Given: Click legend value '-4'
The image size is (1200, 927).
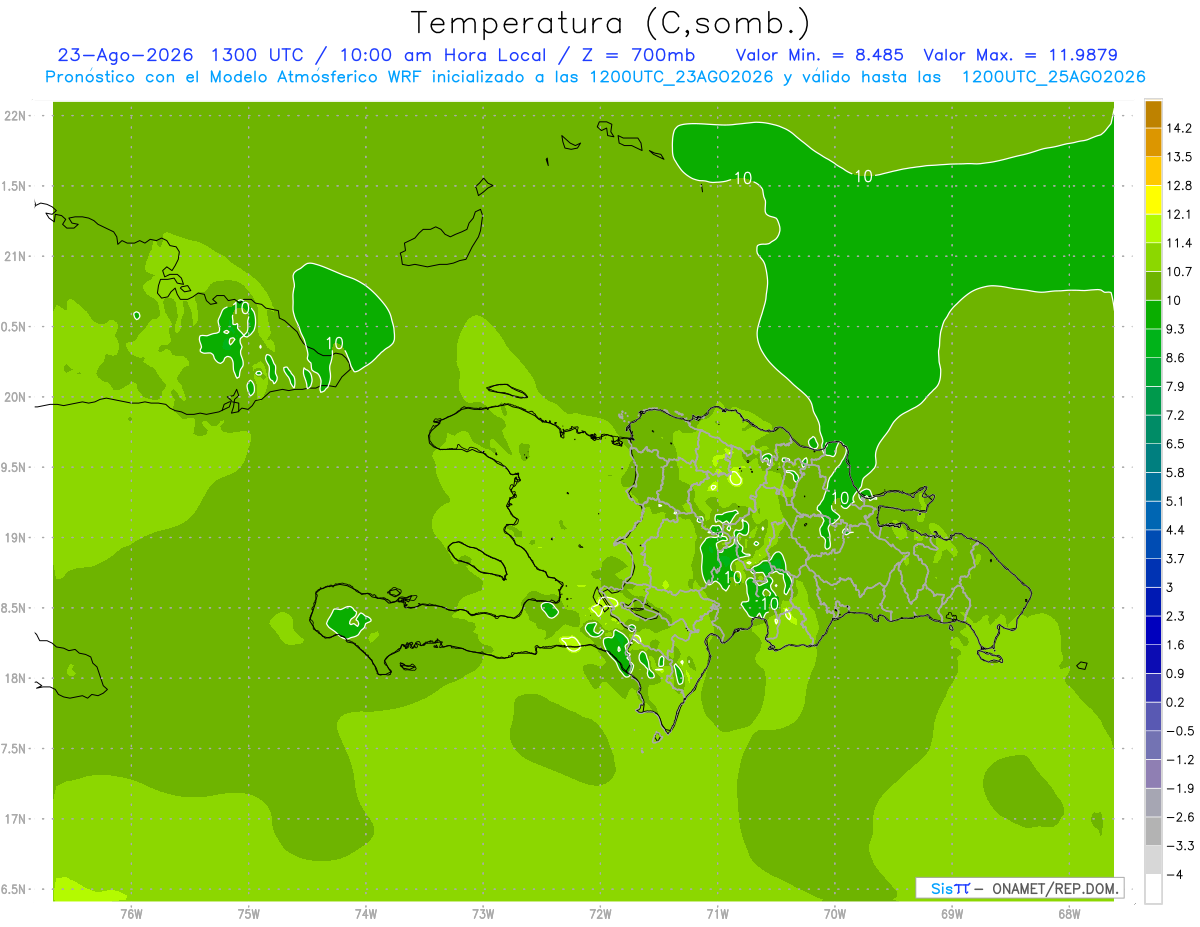Looking at the screenshot, I should click(1175, 874).
